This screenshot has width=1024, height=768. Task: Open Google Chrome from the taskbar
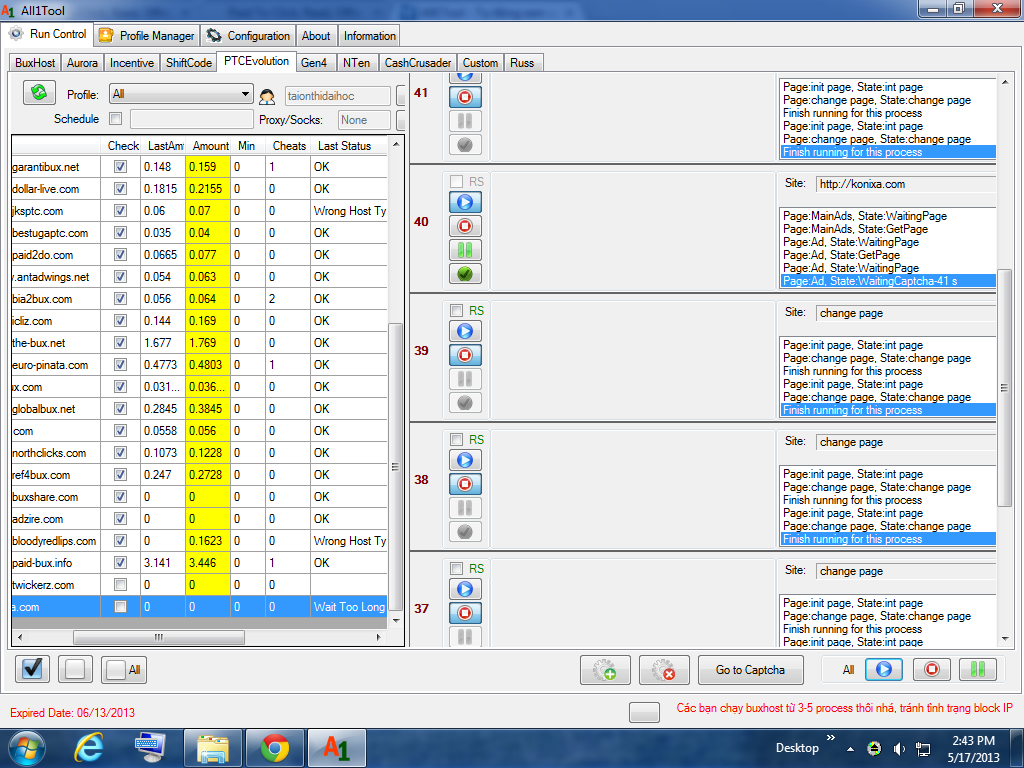(275, 747)
